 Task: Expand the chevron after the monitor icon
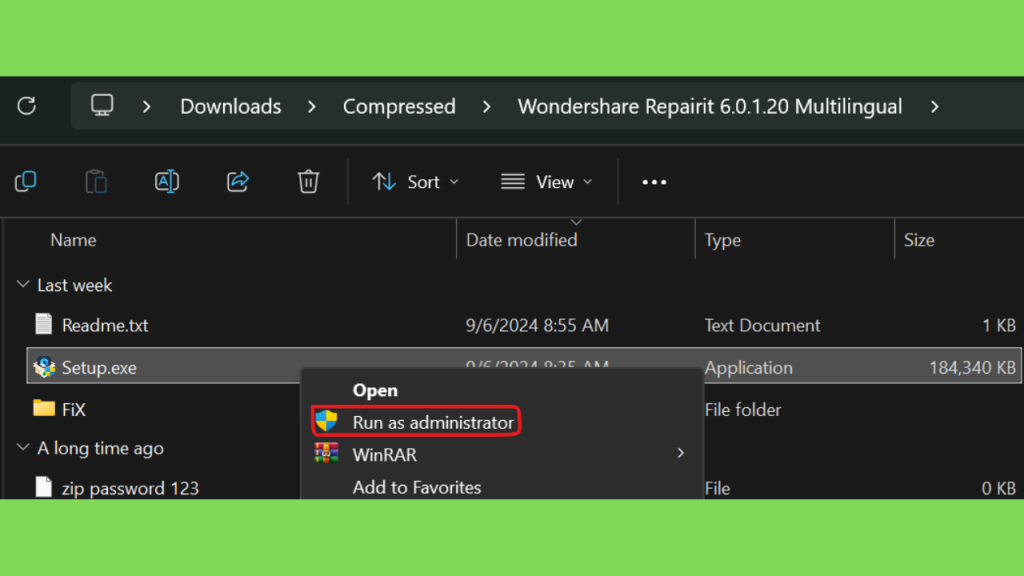coord(146,106)
